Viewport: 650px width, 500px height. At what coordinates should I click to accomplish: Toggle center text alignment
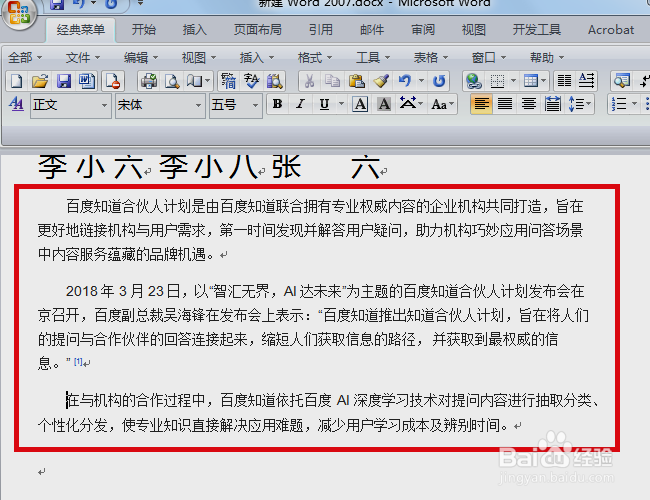coord(529,104)
